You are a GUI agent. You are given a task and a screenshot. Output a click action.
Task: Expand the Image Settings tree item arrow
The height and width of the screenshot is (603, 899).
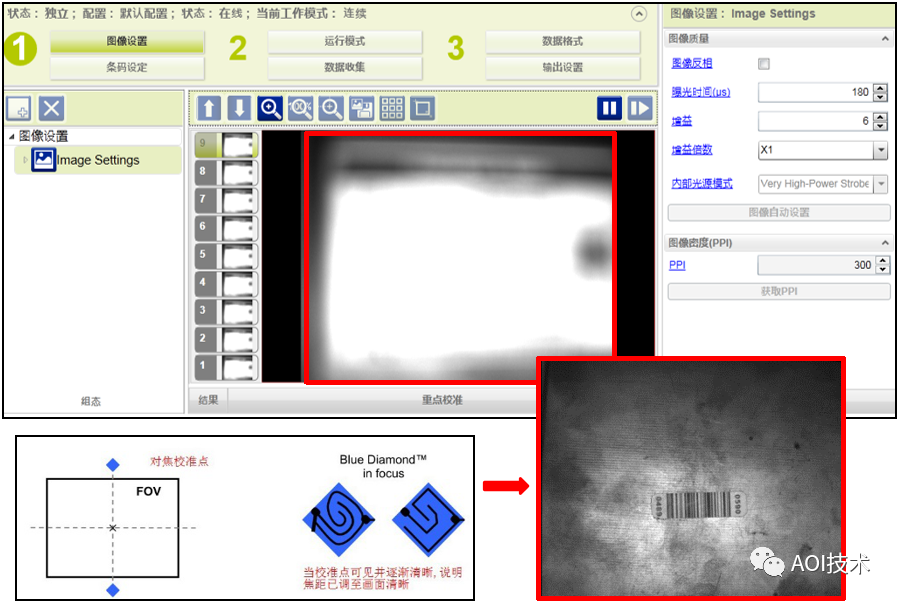click(x=25, y=160)
